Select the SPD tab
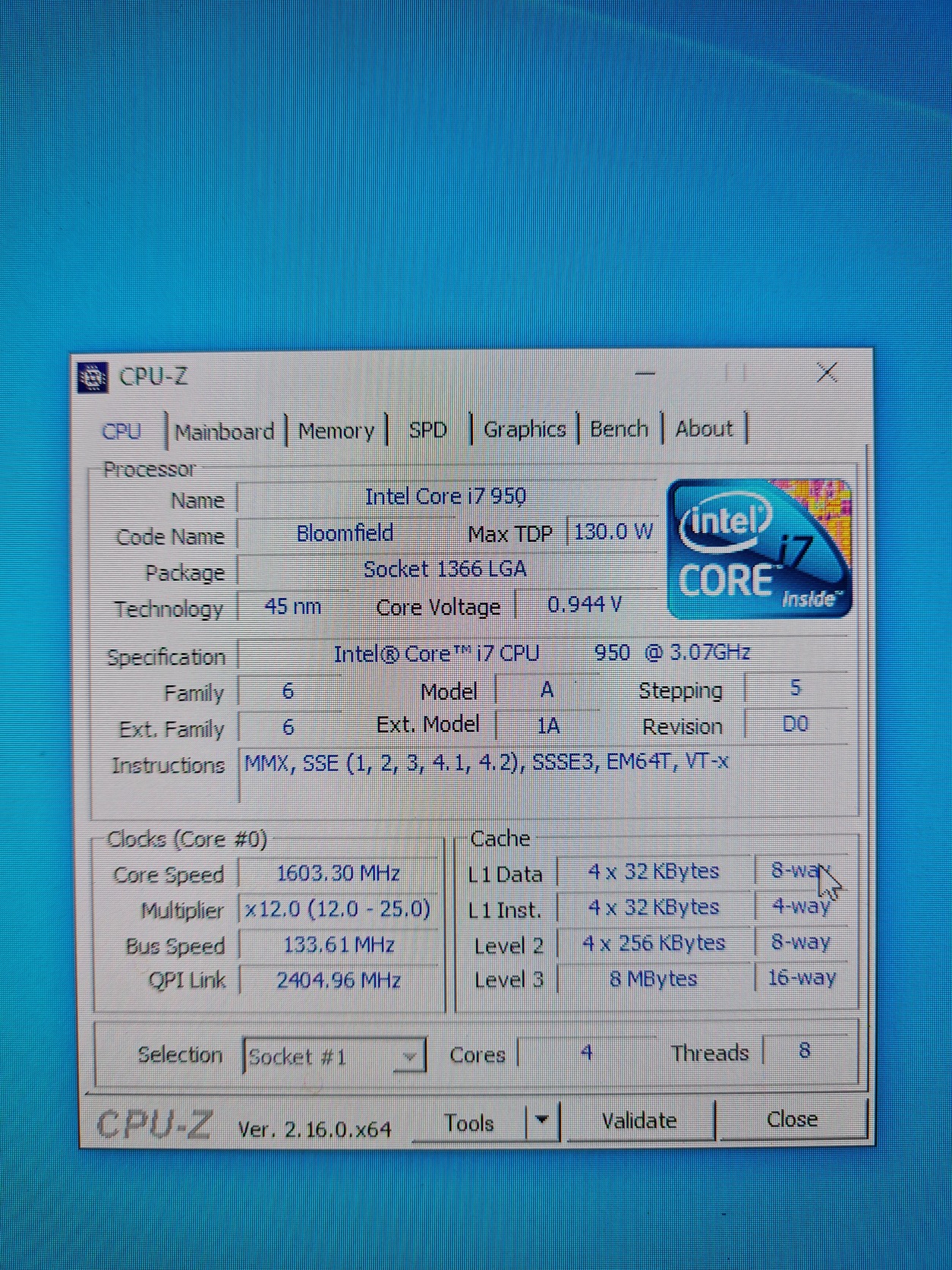Screen dimensions: 952x1270 pos(427,430)
